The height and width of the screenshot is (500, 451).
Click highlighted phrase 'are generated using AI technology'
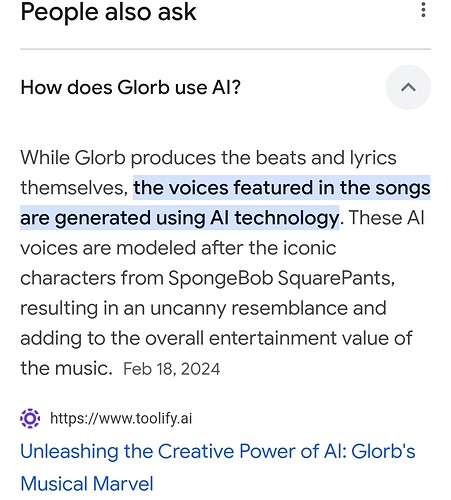pyautogui.click(x=180, y=218)
